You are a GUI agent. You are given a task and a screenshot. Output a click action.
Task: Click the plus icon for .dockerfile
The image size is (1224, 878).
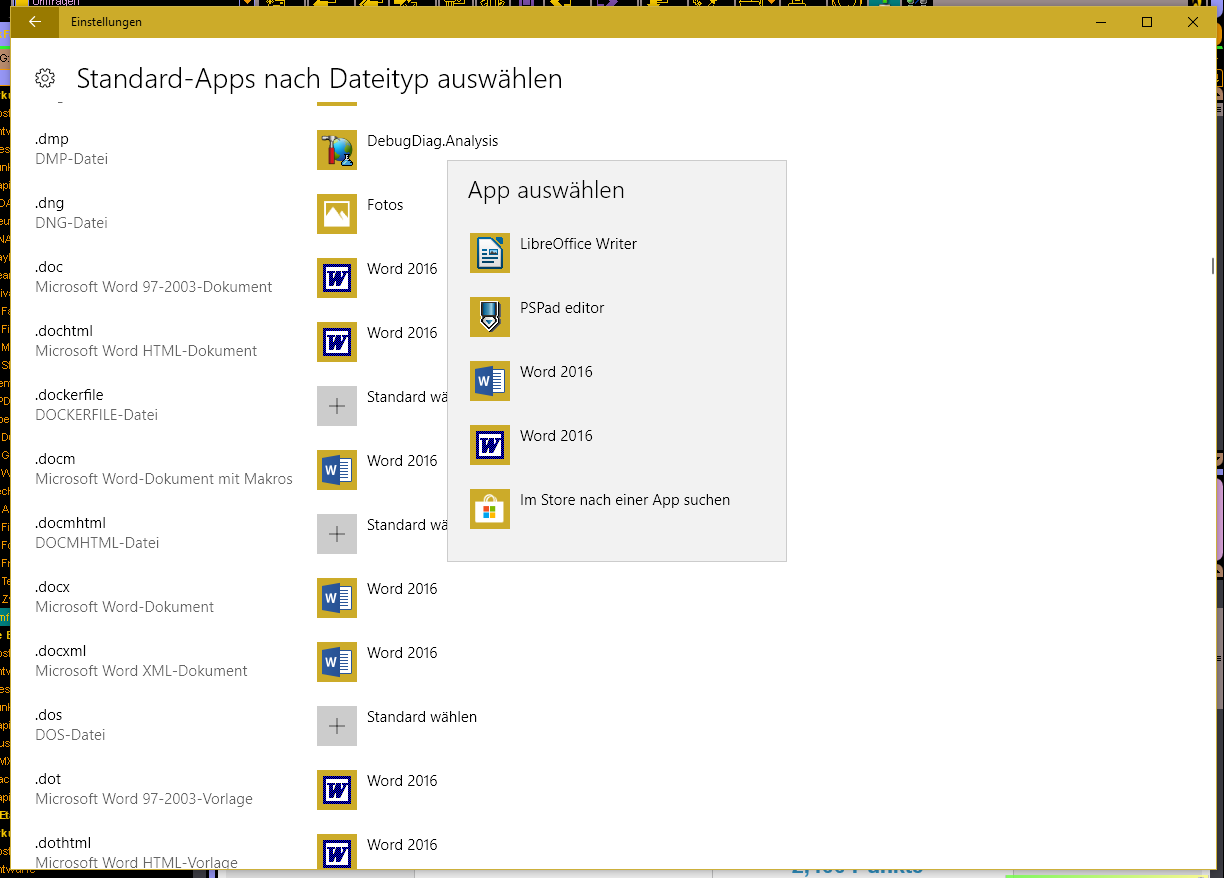point(337,405)
